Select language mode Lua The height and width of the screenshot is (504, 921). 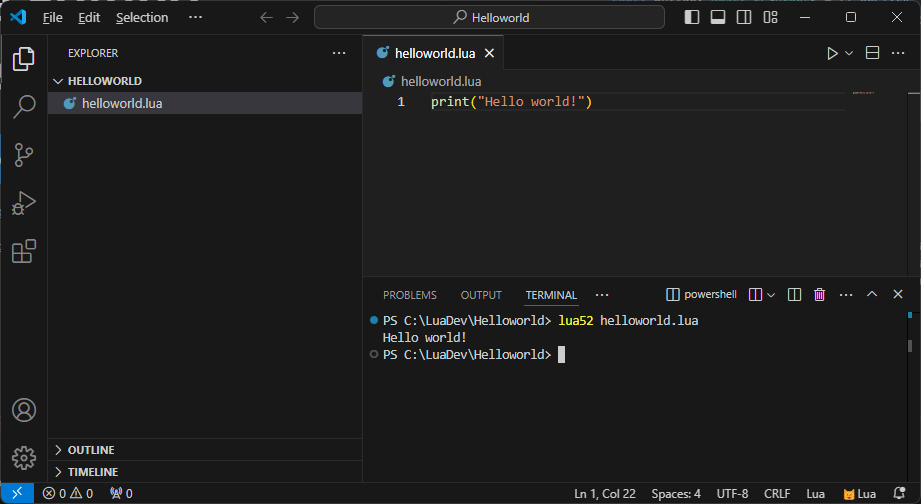pos(815,494)
